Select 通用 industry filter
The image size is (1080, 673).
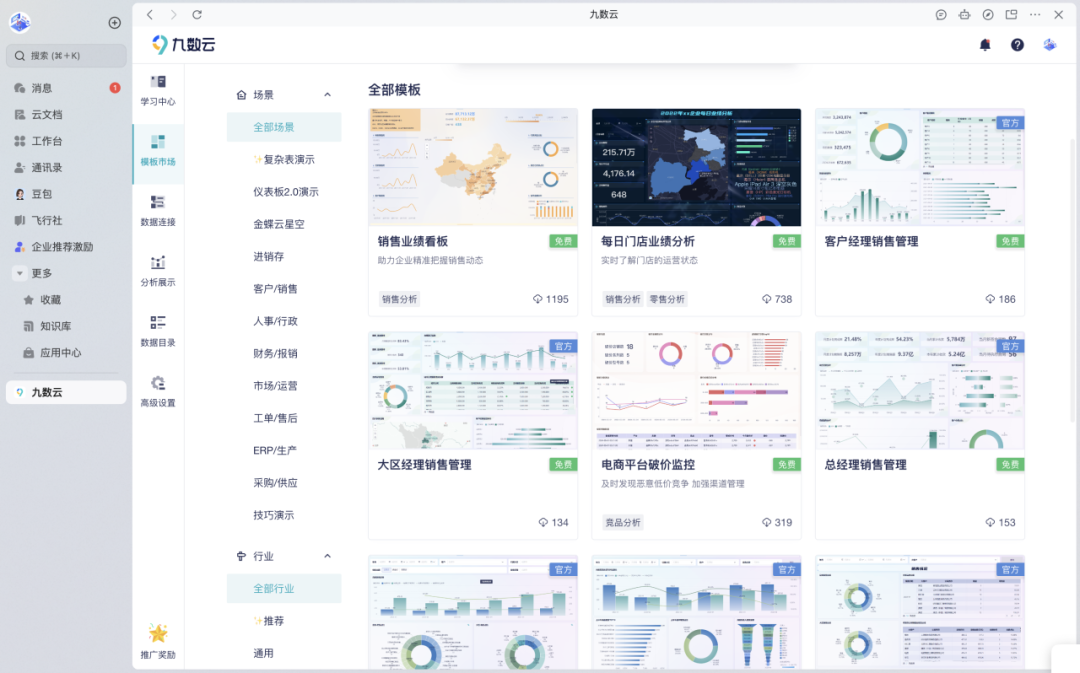point(284,654)
